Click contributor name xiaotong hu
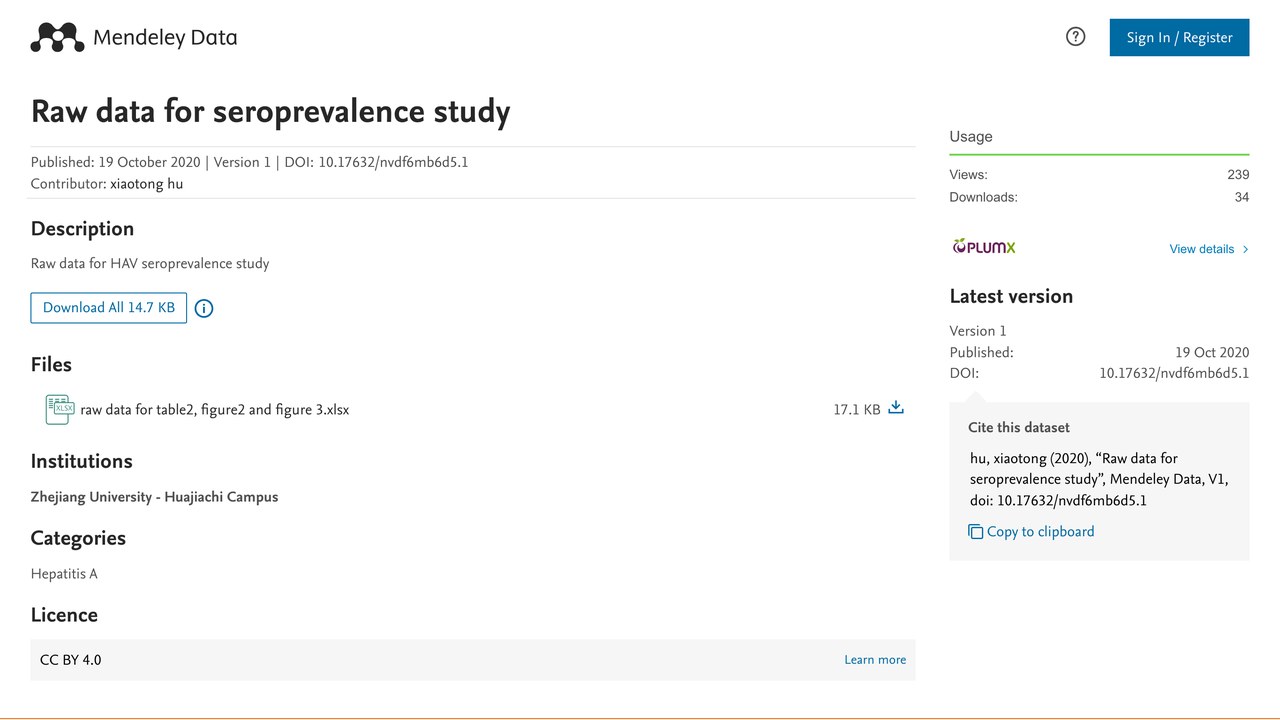The height and width of the screenshot is (720, 1280). pos(146,184)
